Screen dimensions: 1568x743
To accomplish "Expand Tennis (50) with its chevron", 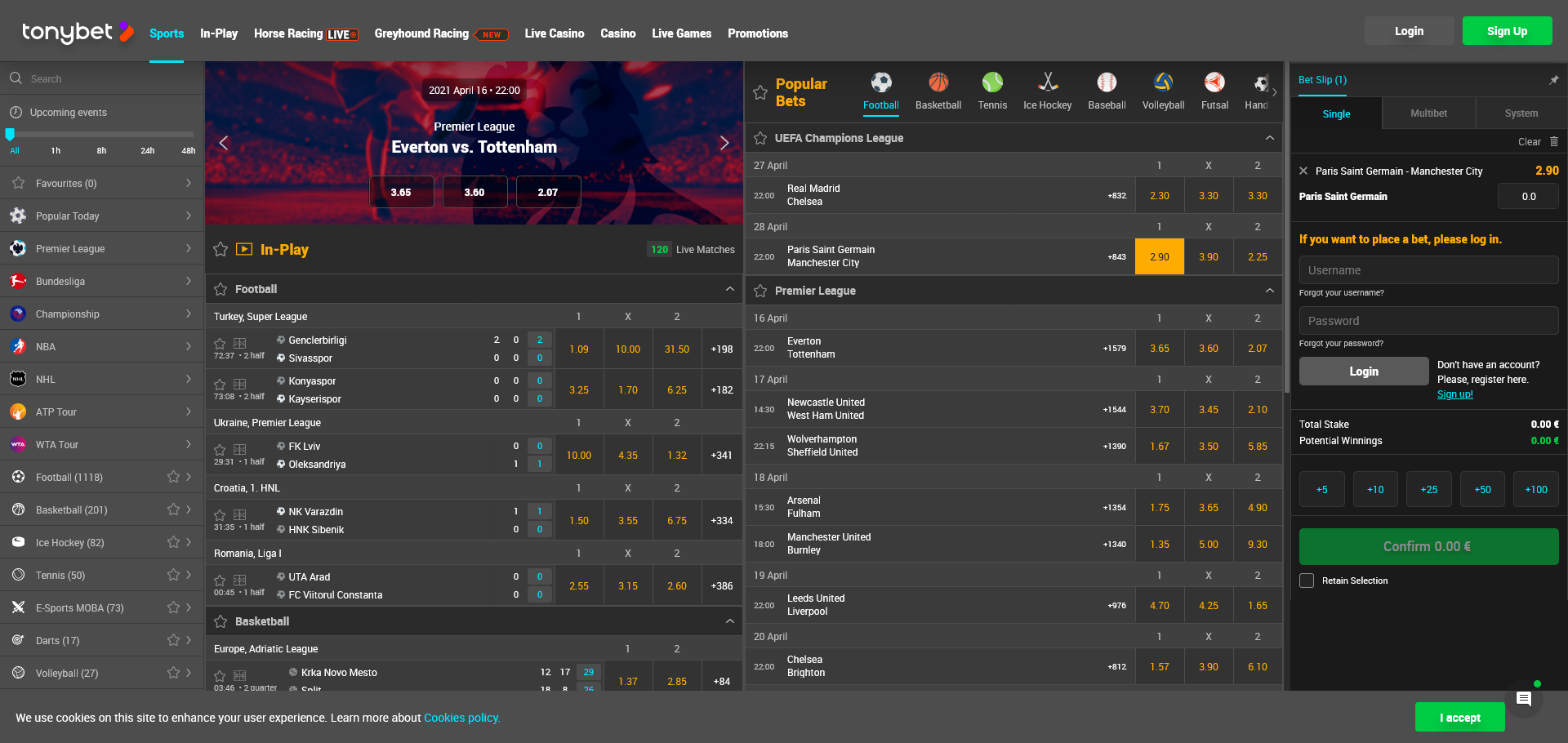I will pos(189,575).
